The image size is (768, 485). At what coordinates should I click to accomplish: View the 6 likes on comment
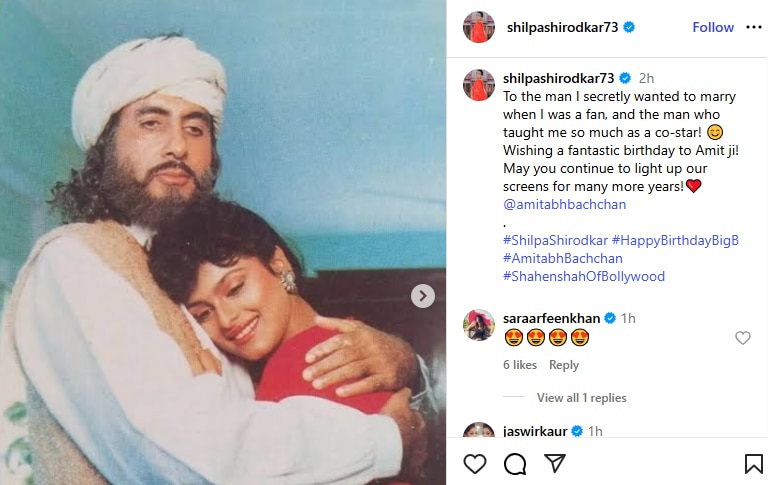(520, 366)
